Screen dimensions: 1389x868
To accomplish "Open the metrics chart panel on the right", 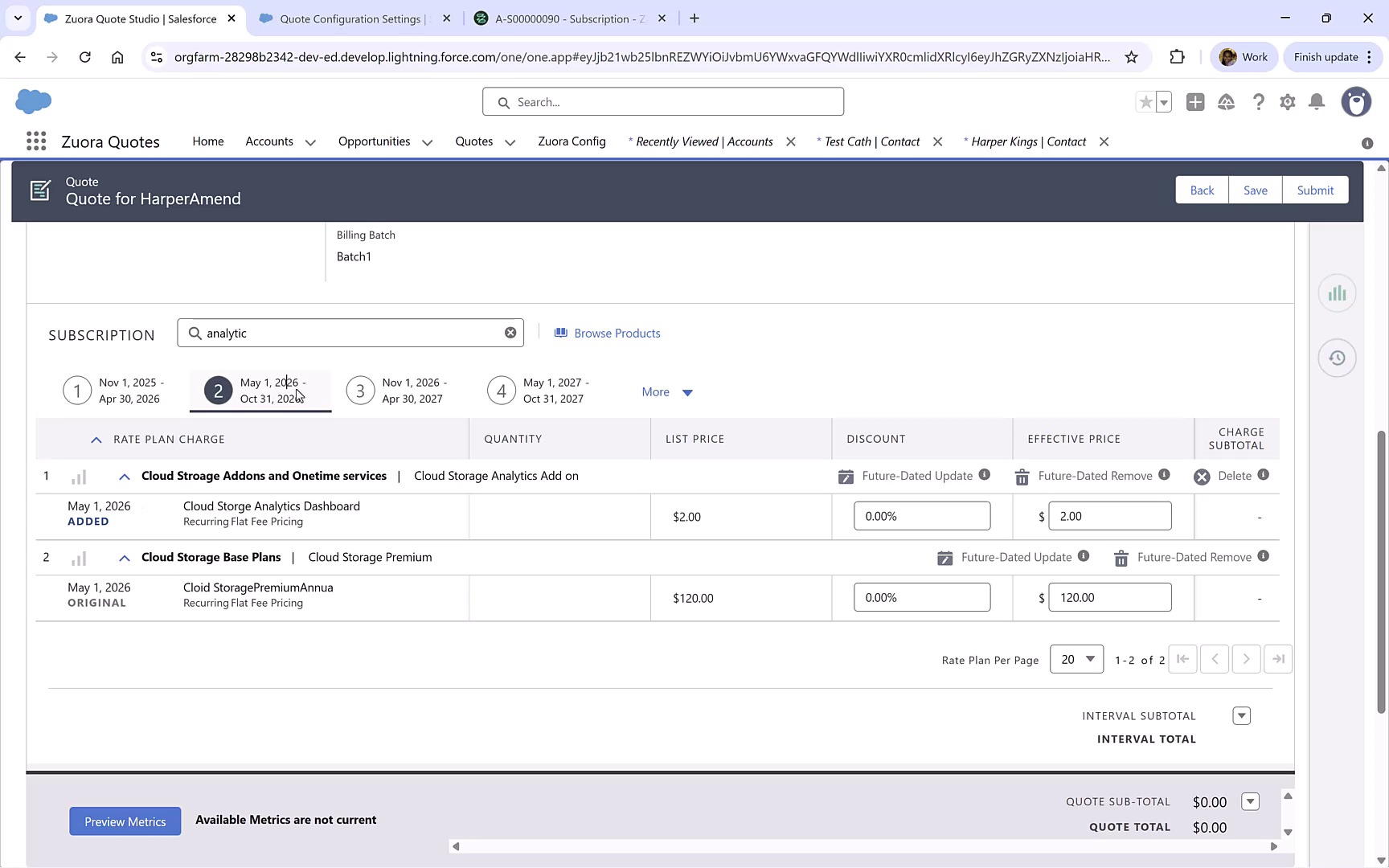I will pos(1337,293).
